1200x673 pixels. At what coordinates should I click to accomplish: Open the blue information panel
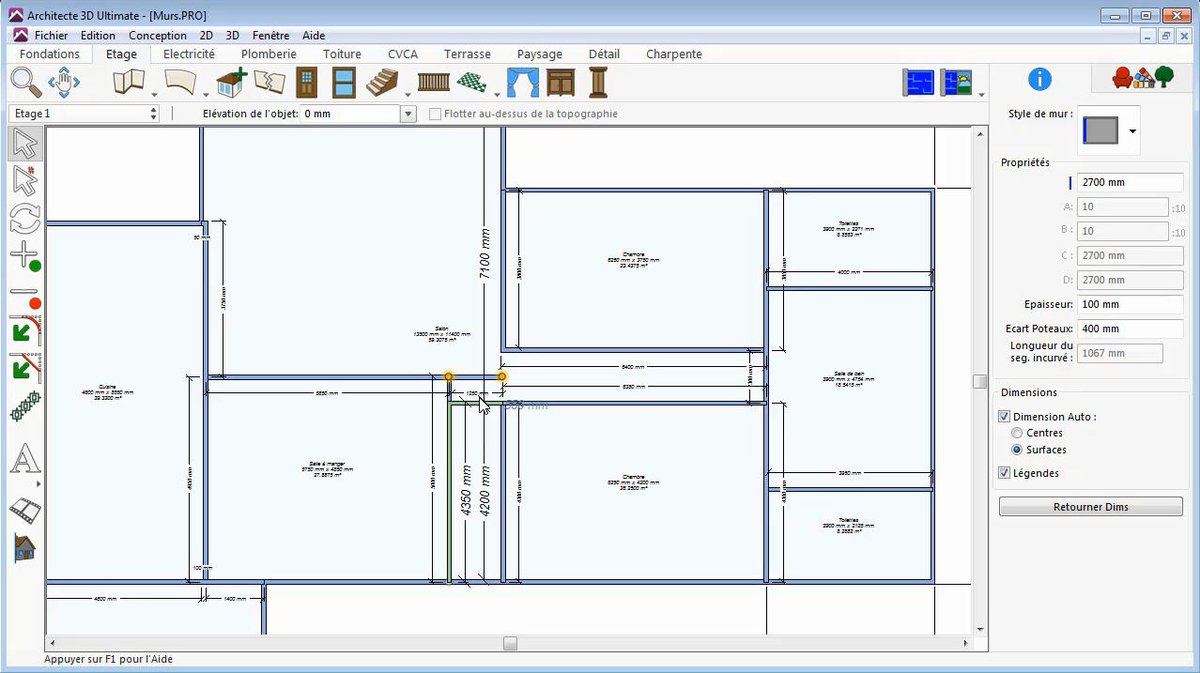point(1040,79)
